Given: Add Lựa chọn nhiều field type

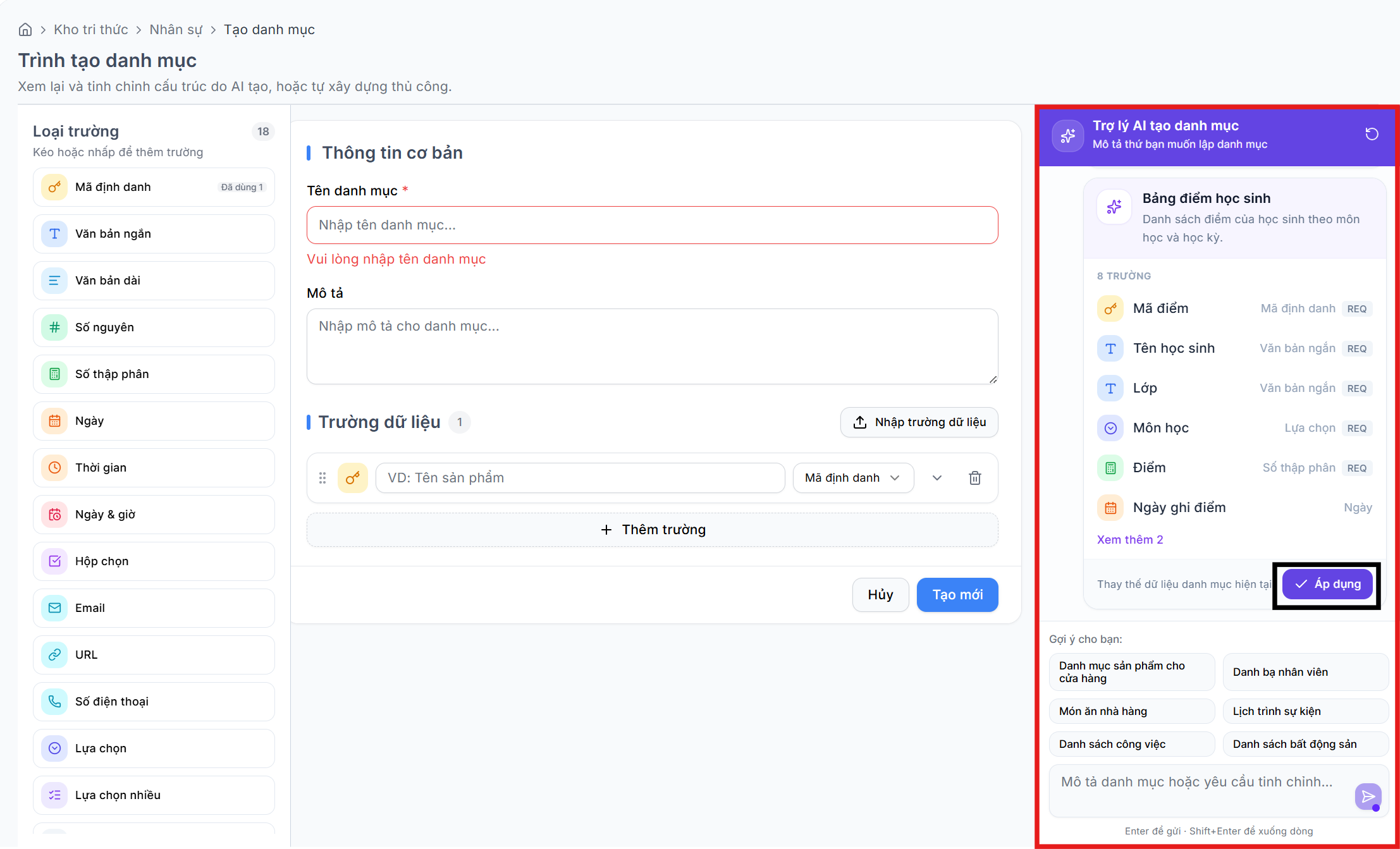Looking at the screenshot, I should [154, 795].
